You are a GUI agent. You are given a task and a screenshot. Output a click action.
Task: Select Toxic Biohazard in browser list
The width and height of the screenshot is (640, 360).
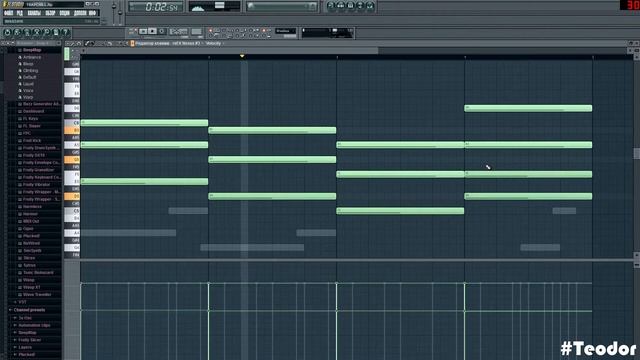(38, 273)
